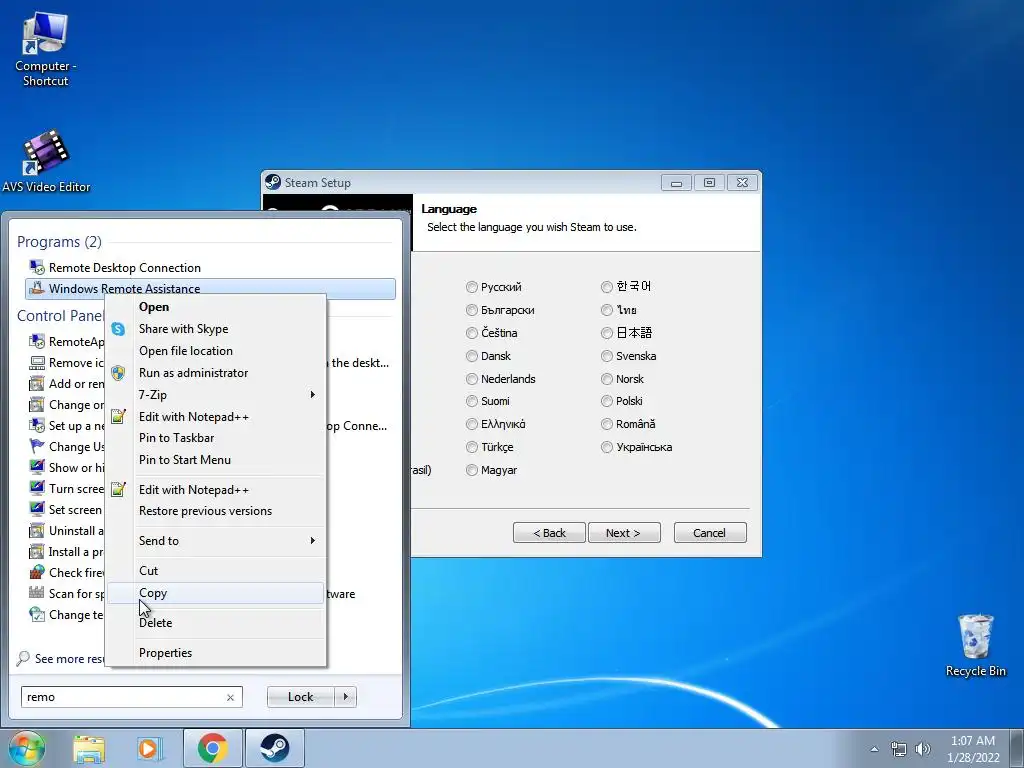
Task: Select the Ελληνικά language option
Action: point(496,424)
